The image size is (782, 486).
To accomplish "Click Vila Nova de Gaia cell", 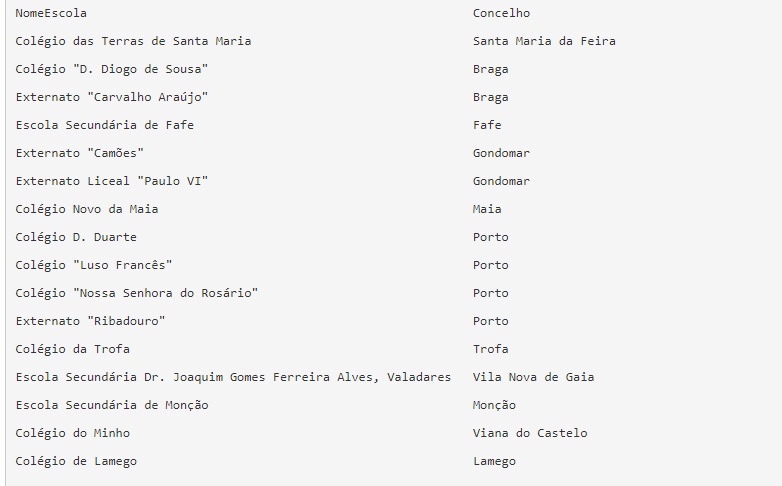I will pyautogui.click(x=534, y=377).
